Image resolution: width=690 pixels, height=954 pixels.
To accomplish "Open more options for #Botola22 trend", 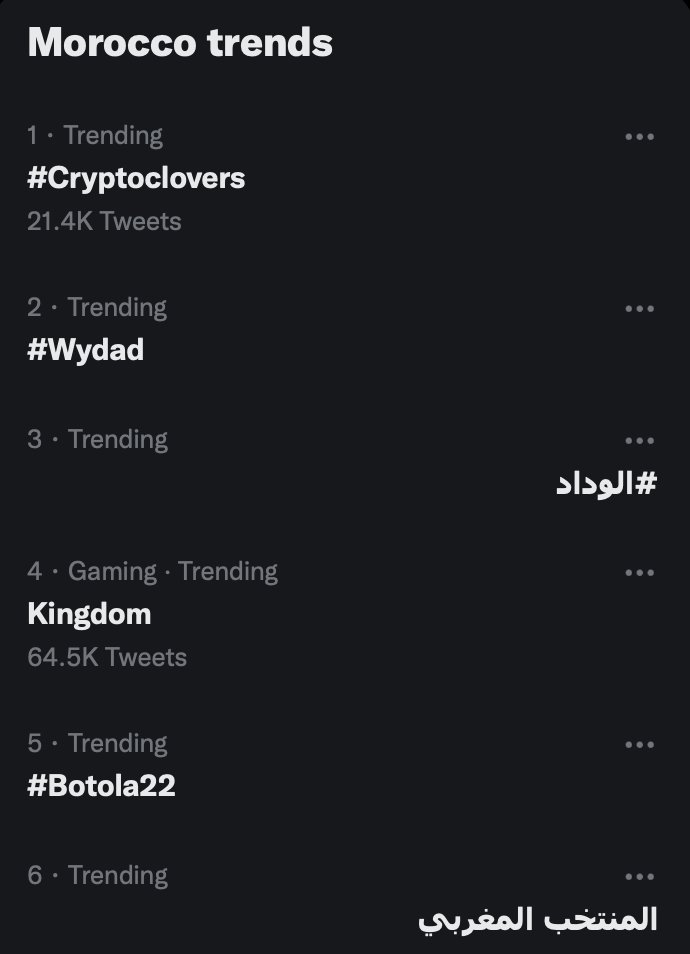I will [639, 745].
